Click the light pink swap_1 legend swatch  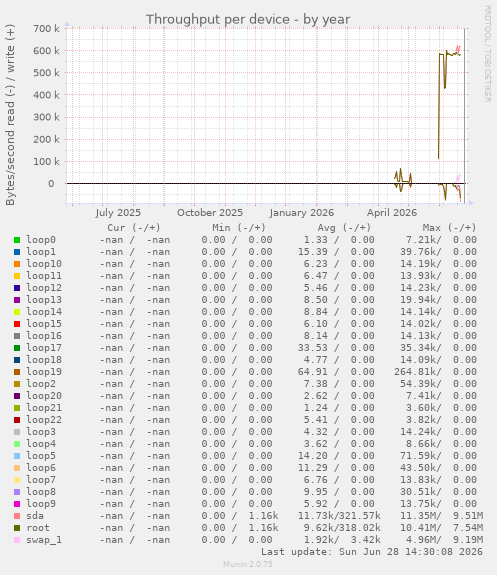tap(17, 540)
